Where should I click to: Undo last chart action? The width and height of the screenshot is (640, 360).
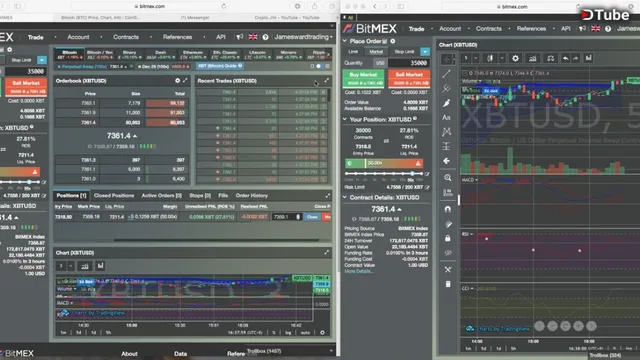(565, 58)
